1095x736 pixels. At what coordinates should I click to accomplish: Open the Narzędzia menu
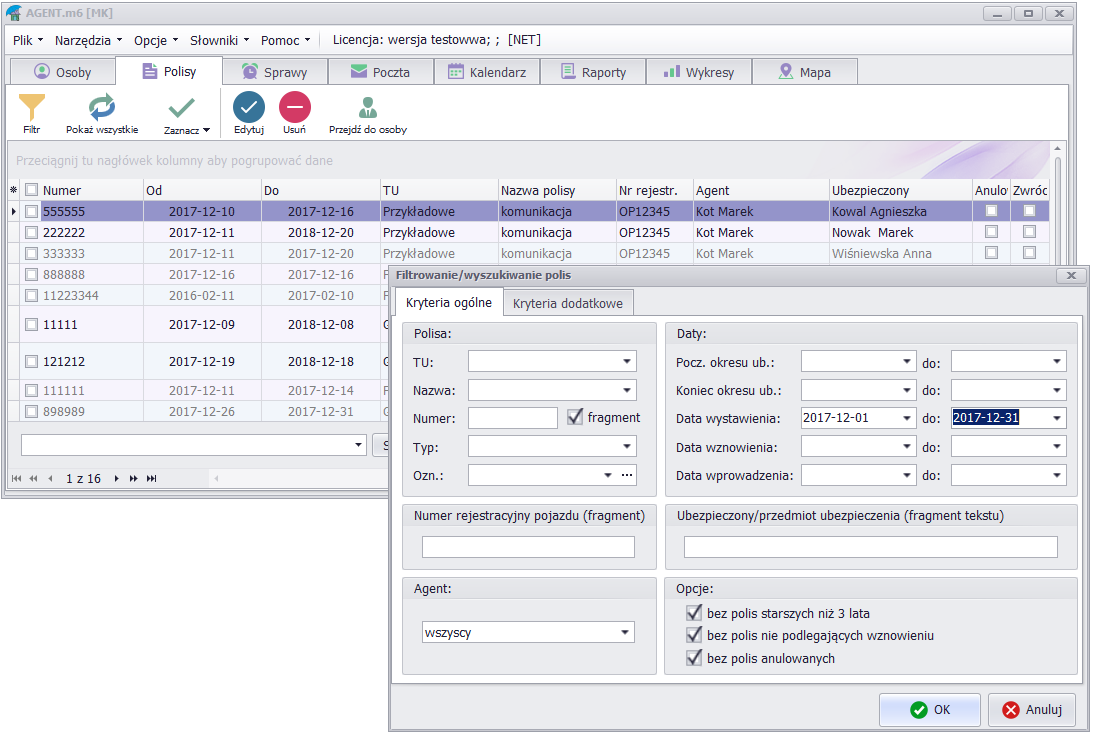point(88,41)
